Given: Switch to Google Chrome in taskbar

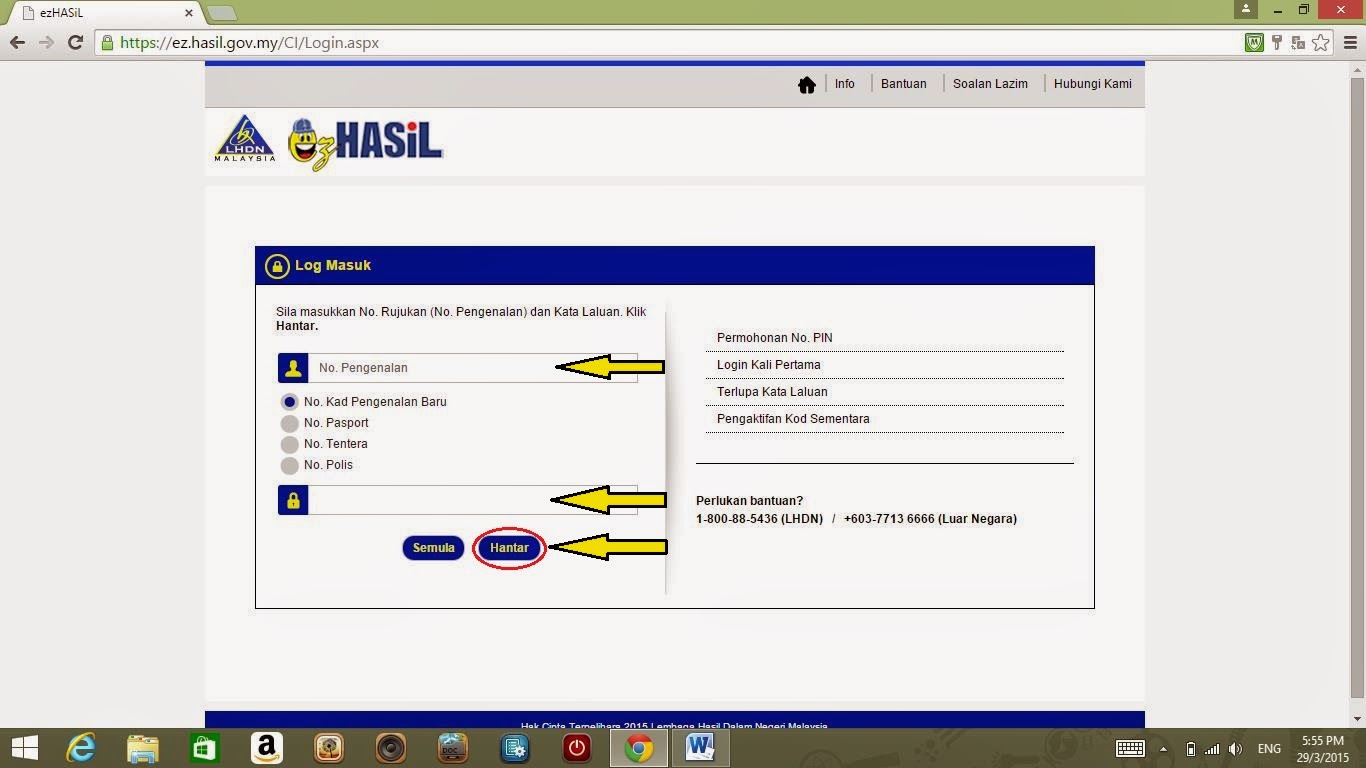Looking at the screenshot, I should tap(639, 748).
